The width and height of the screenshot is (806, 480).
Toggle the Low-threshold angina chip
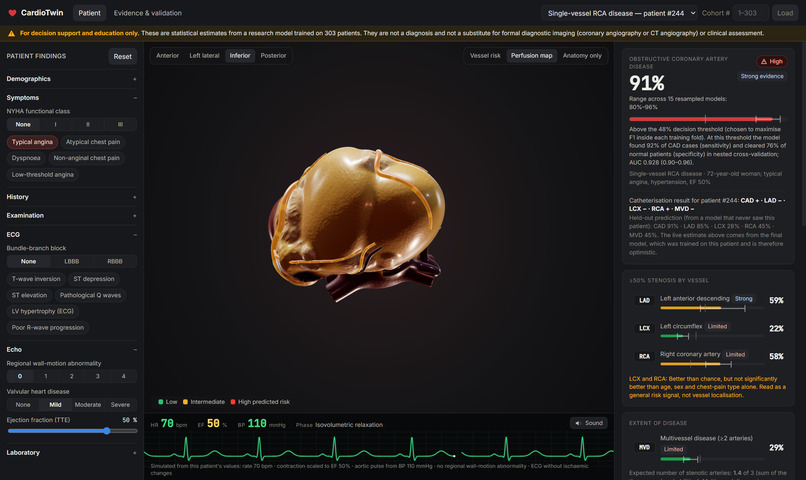(43, 175)
